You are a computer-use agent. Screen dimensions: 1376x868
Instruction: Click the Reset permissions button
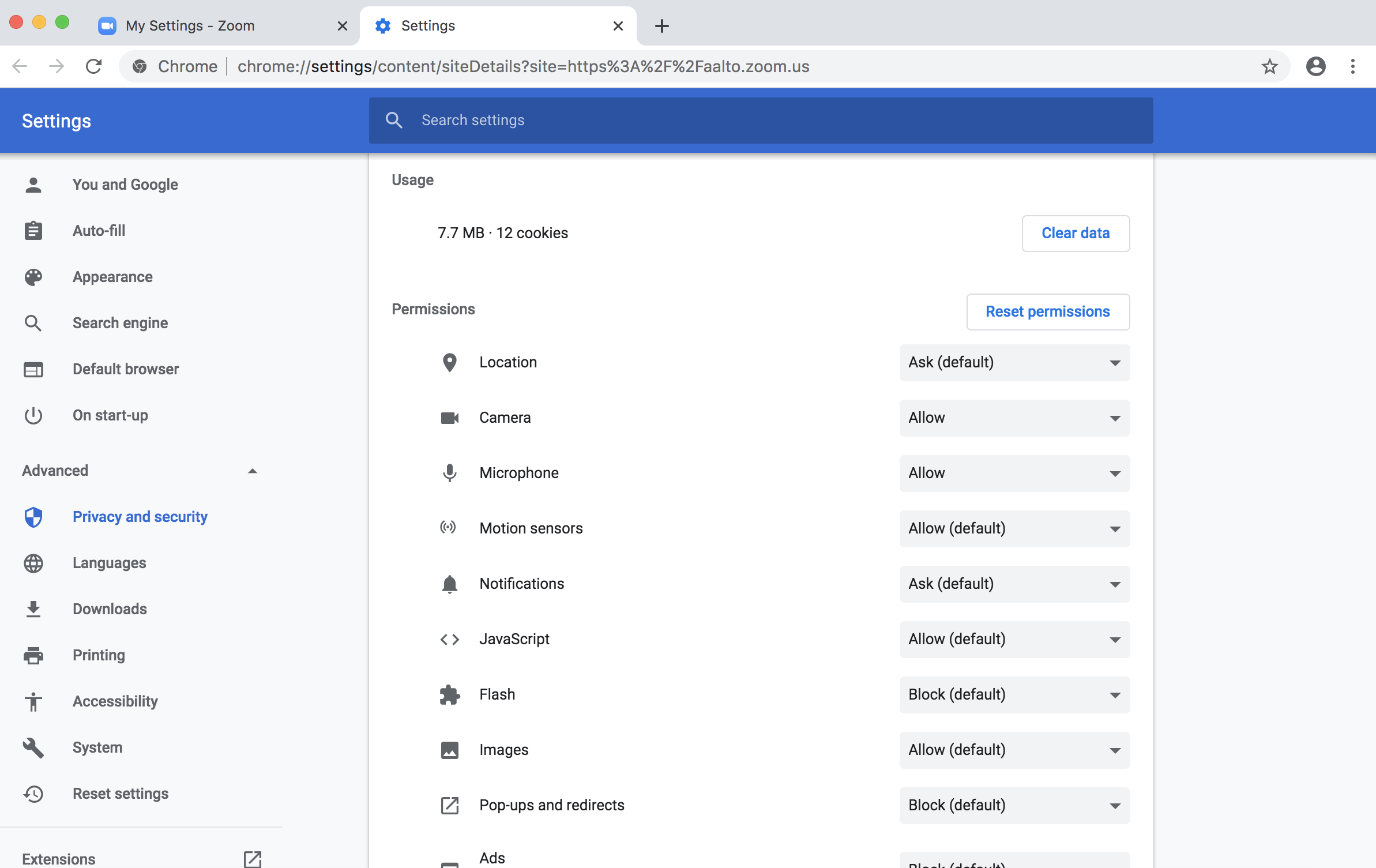coord(1047,311)
